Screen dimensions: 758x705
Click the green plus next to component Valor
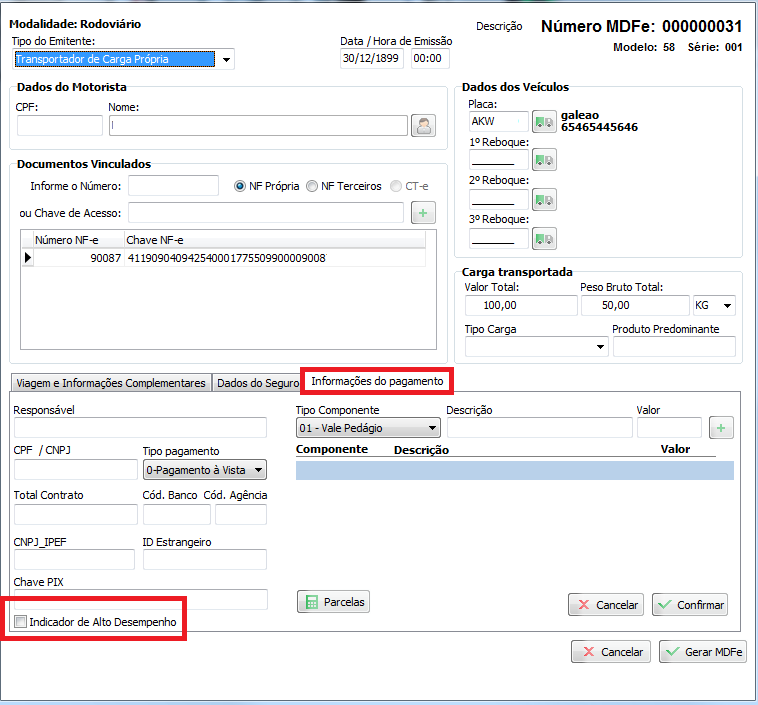[721, 428]
